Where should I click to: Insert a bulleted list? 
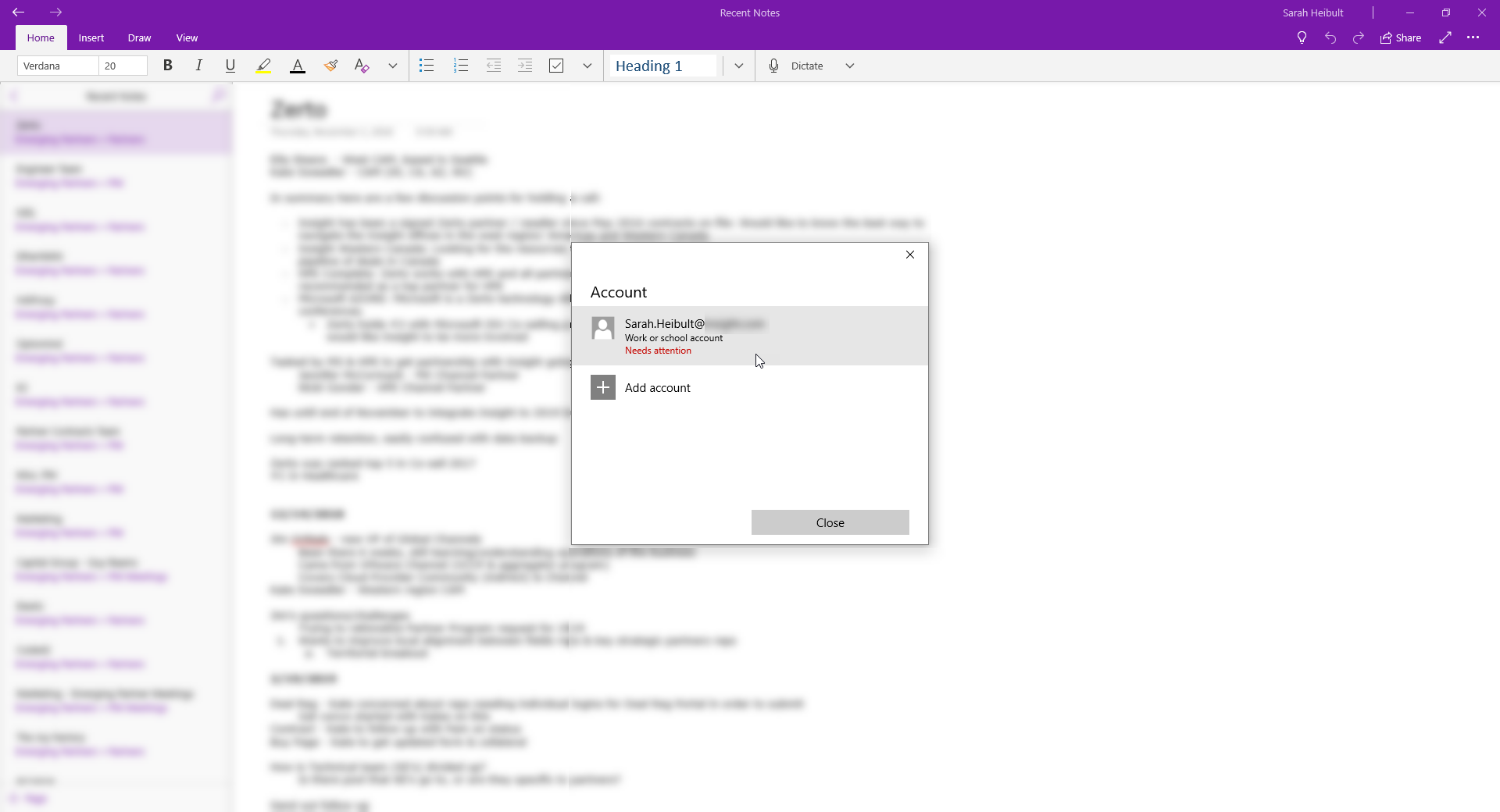coord(427,66)
